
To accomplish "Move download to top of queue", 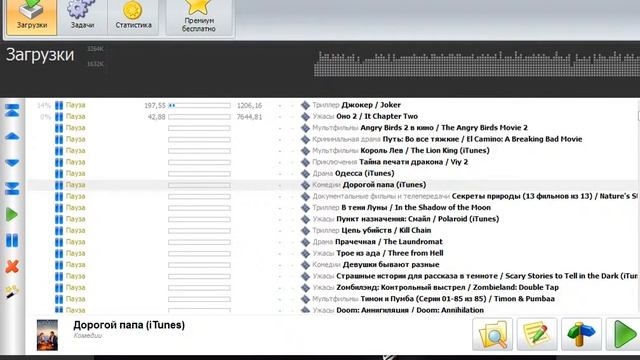I will [x=12, y=110].
